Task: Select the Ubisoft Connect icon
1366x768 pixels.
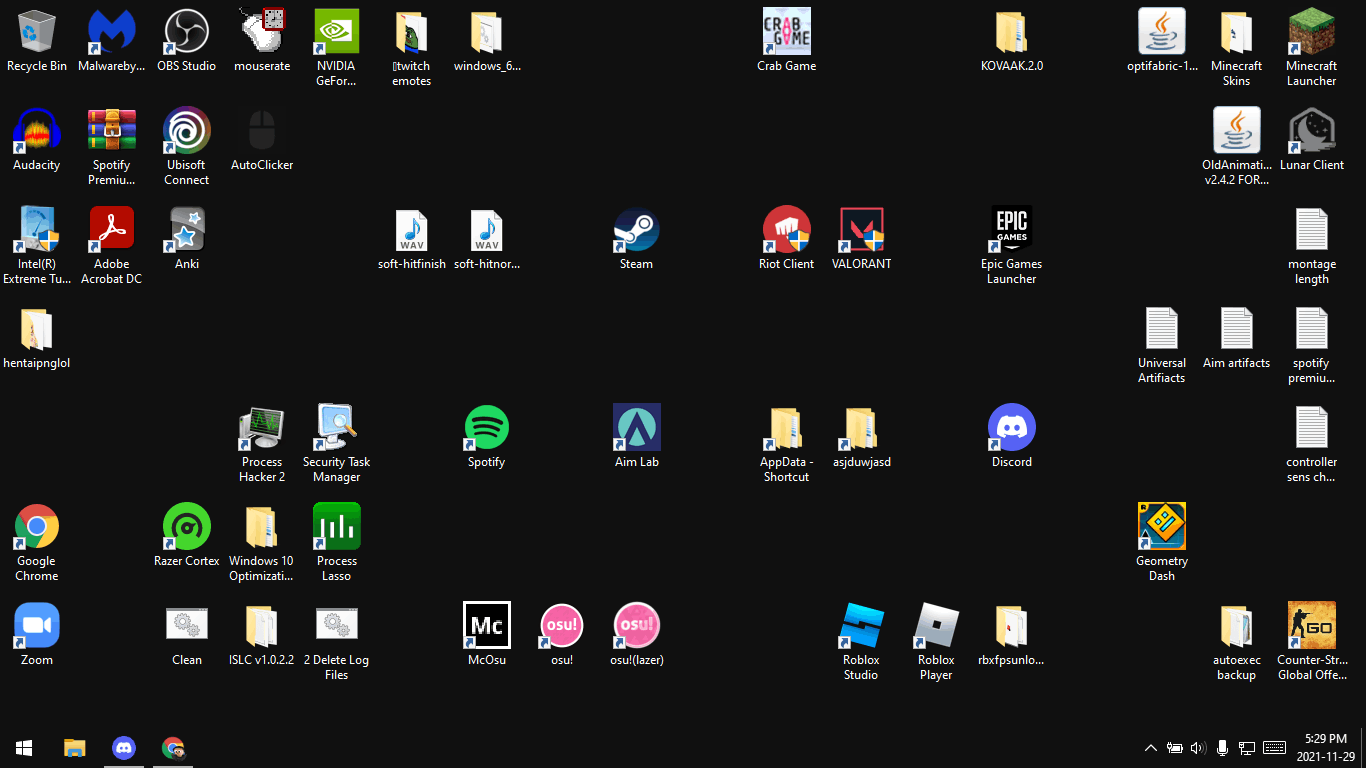Action: click(x=187, y=131)
